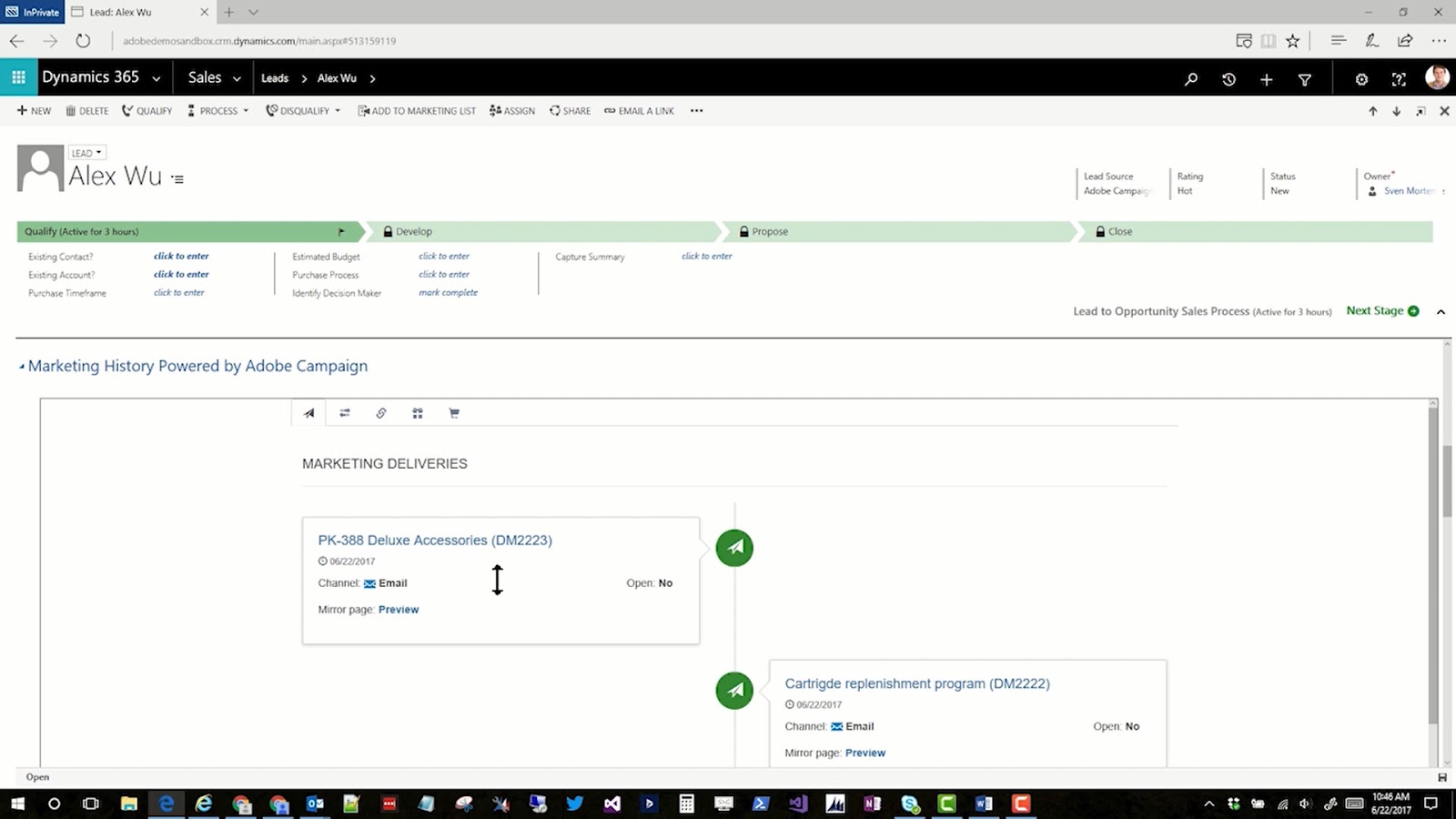Screen dimensions: 1456x819
Task: Click to enter Purchase Timeframe value
Action: pos(179,293)
